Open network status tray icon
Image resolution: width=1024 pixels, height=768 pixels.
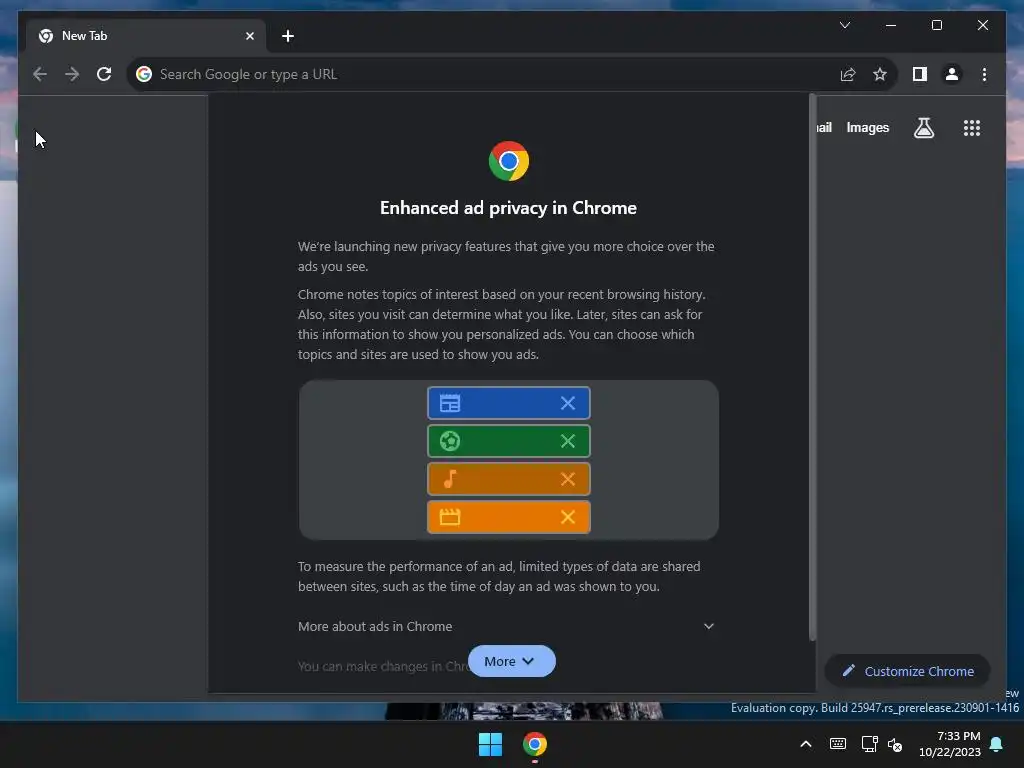[869, 744]
